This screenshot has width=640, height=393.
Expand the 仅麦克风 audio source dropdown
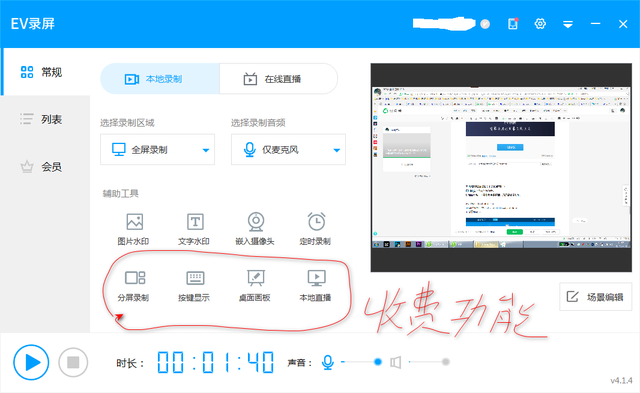coord(288,149)
